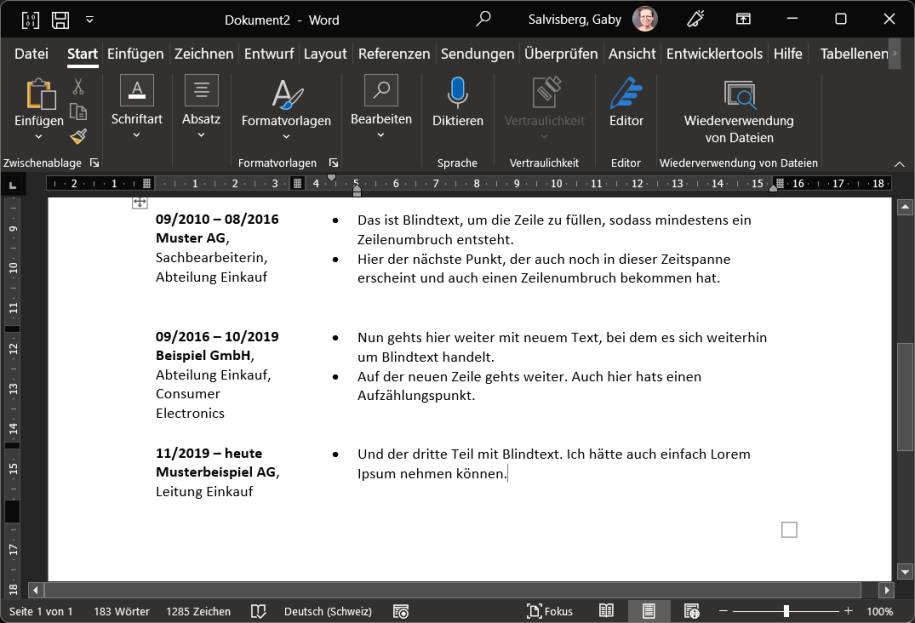Viewport: 915px width, 623px height.
Task: Click the '183 Wörter' word count
Action: pyautogui.click(x=121, y=611)
